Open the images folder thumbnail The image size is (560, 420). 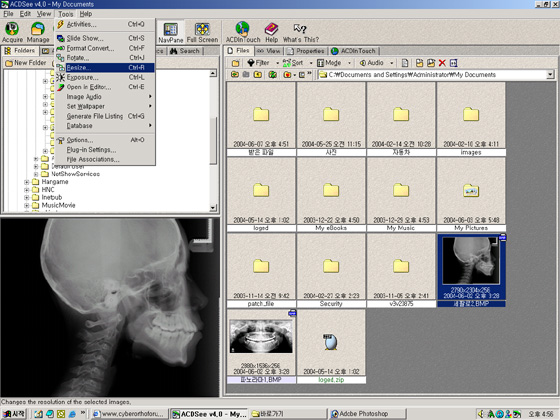(471, 119)
